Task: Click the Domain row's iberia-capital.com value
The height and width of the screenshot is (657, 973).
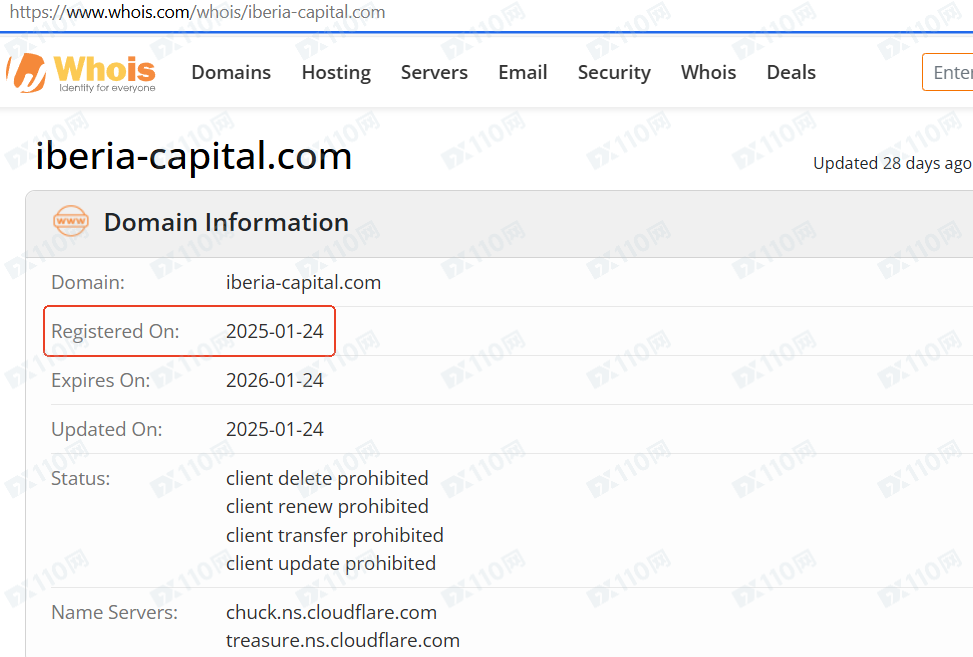Action: 303,282
